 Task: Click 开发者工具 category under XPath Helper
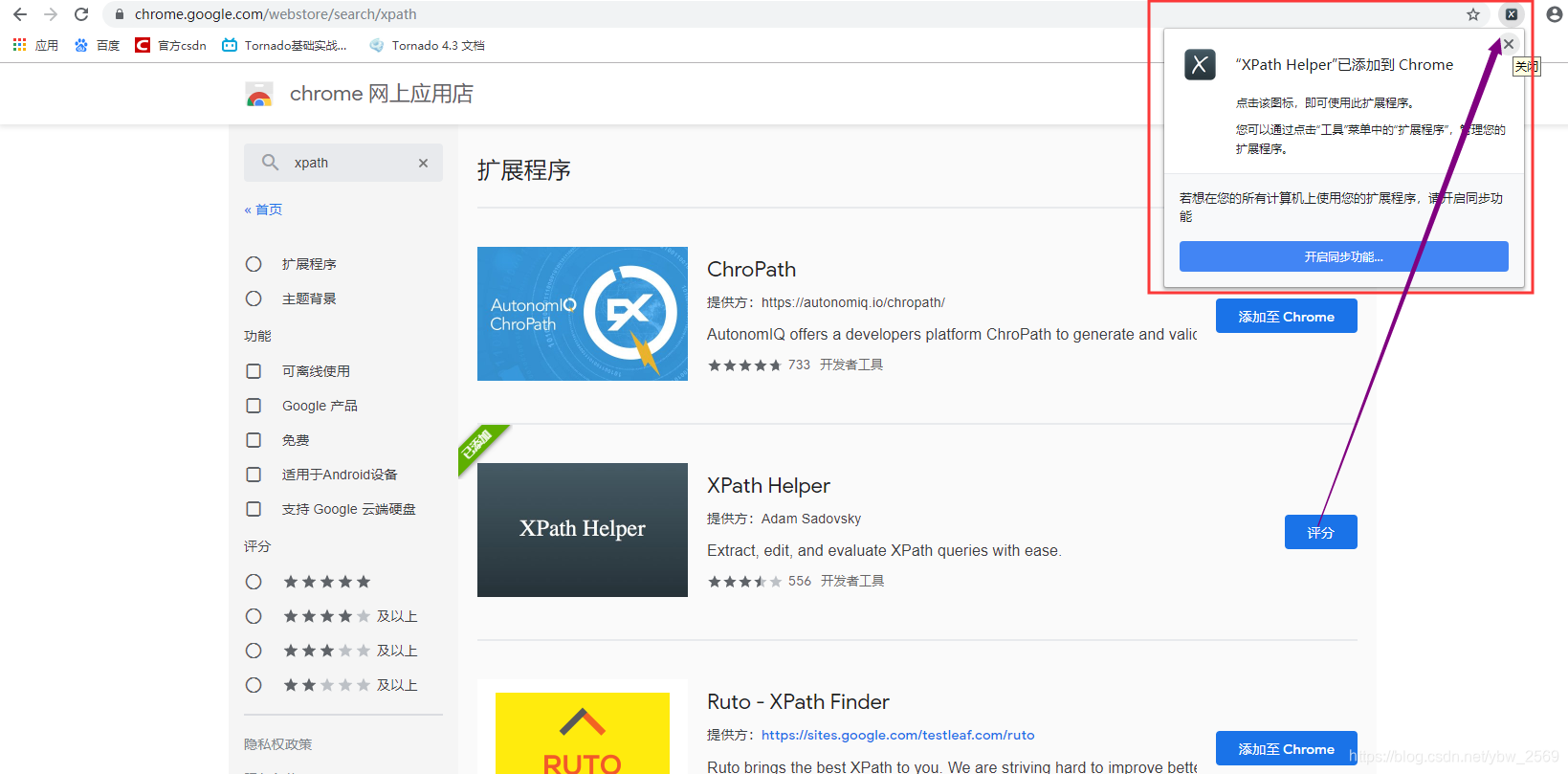(852, 581)
